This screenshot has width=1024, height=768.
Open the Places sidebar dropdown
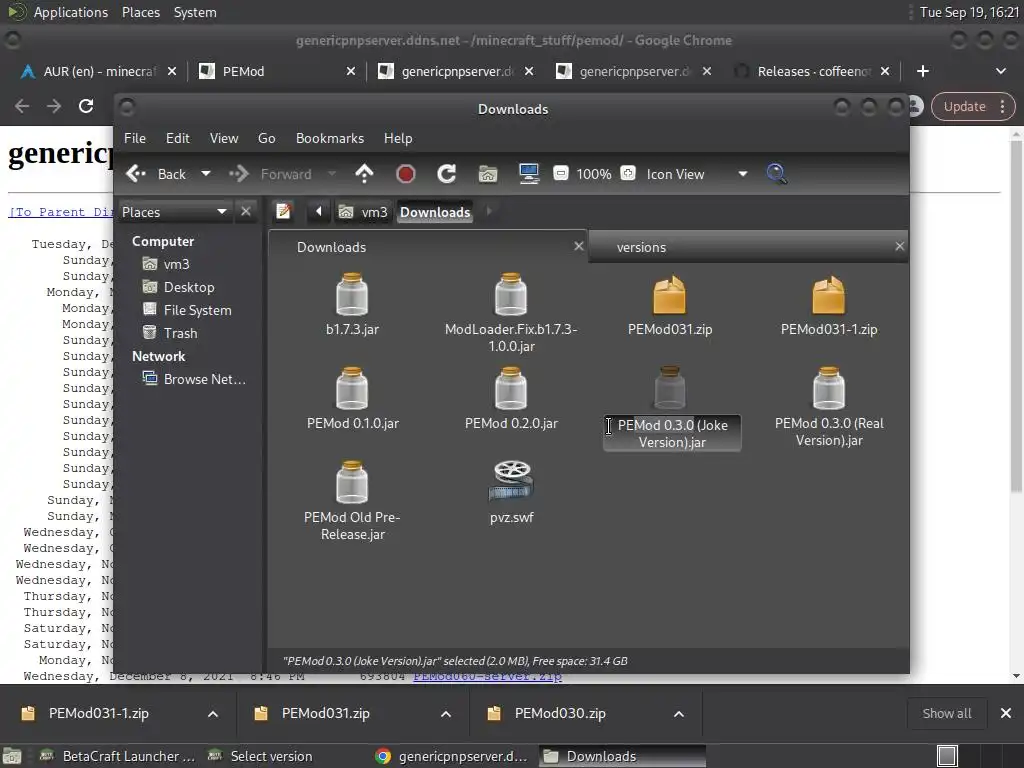(x=174, y=212)
